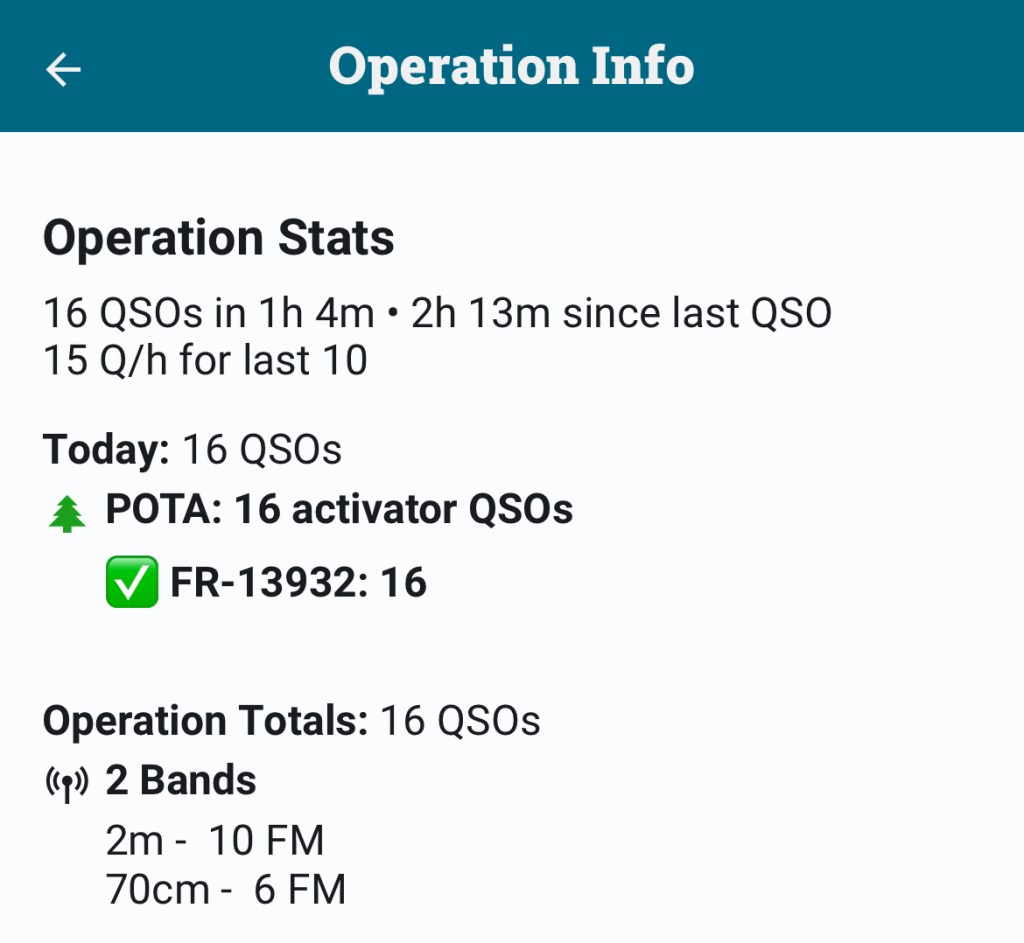1024x943 pixels.
Task: Click the "6 FM" count for 70cm
Action: tap(300, 889)
